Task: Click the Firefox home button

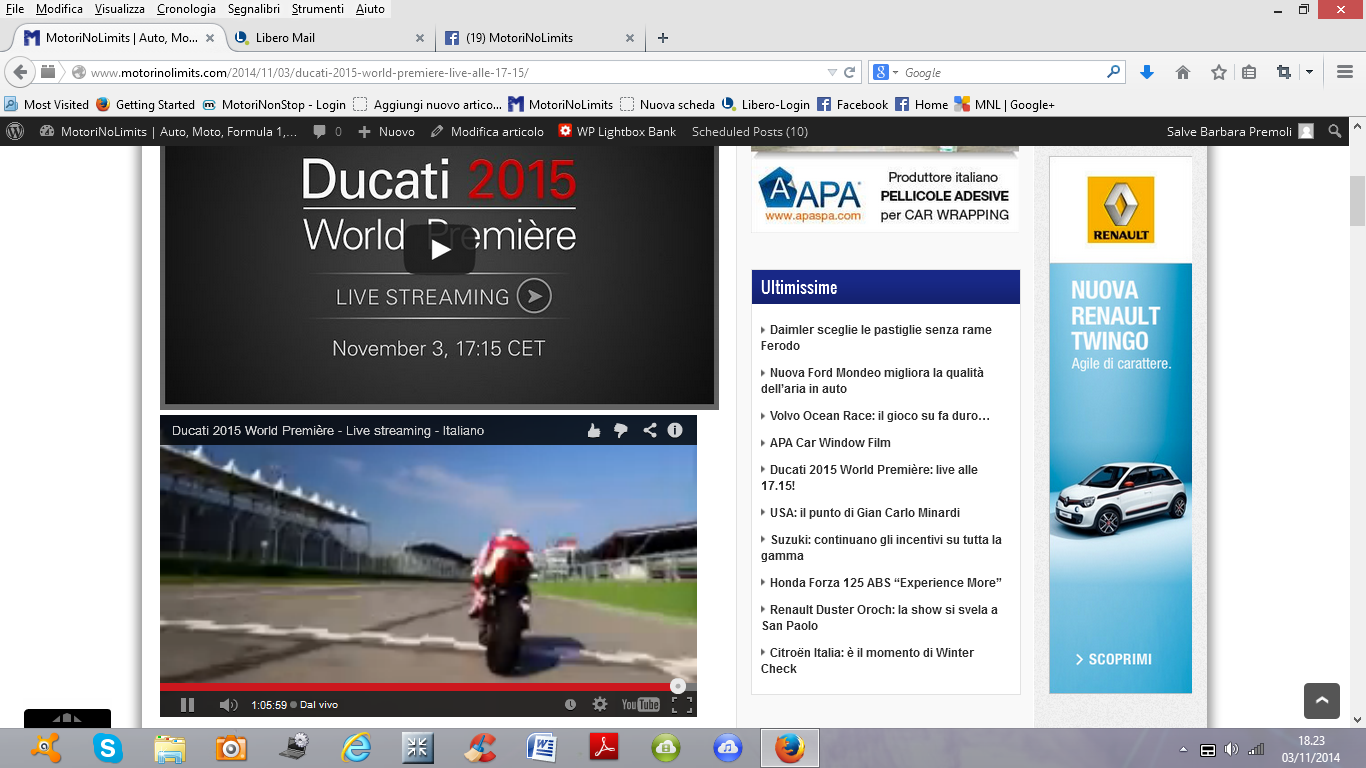Action: [1183, 72]
